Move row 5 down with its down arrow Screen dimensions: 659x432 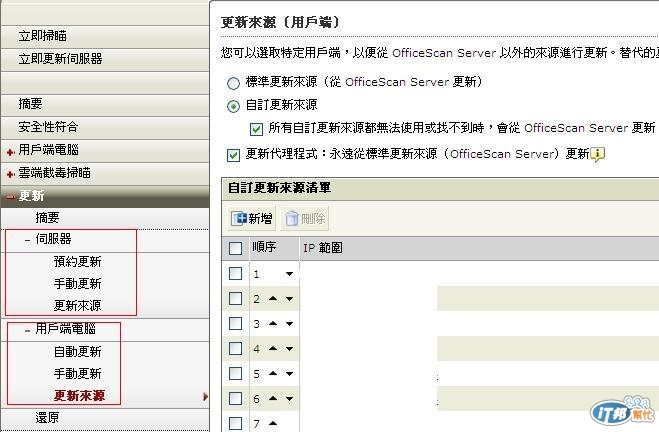pos(289,374)
